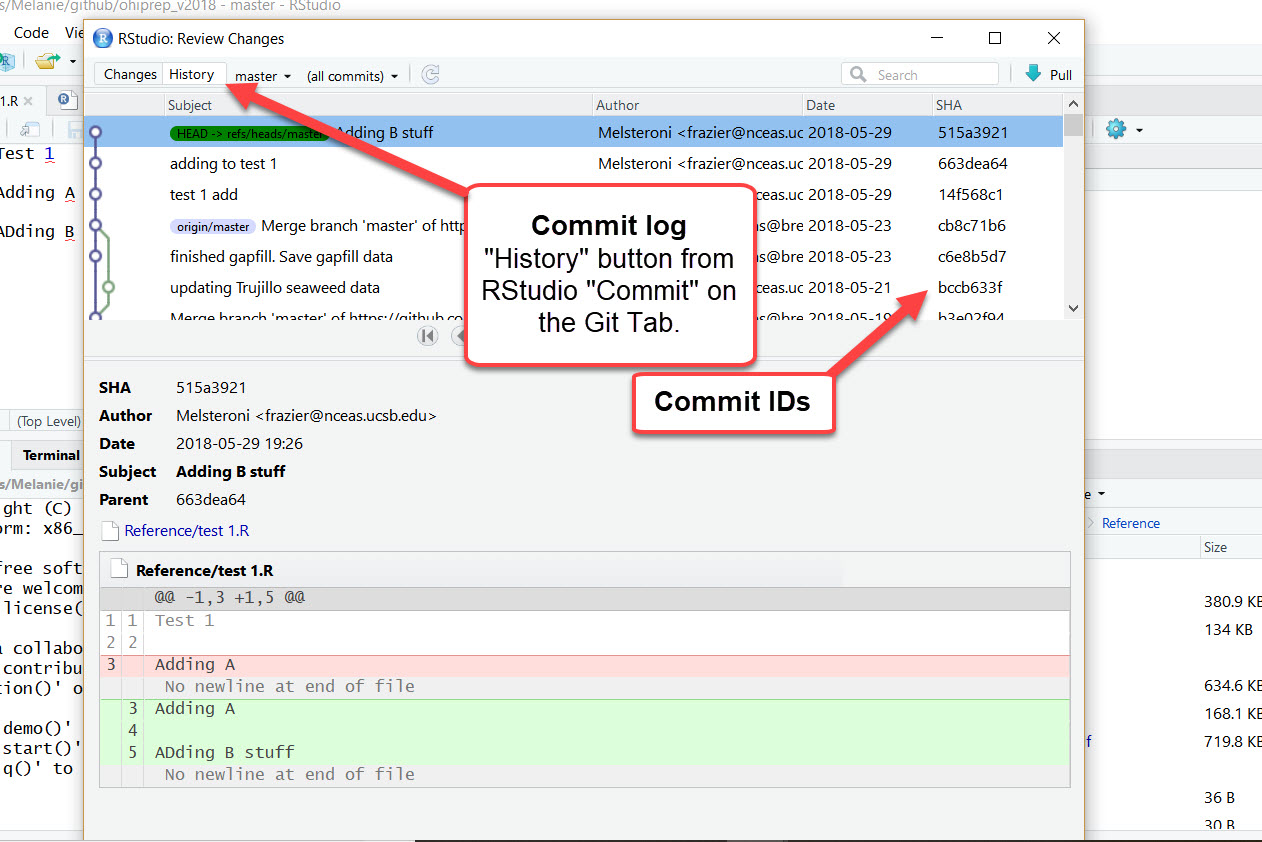Click the commit list scroll-up arrow

coord(1073,104)
